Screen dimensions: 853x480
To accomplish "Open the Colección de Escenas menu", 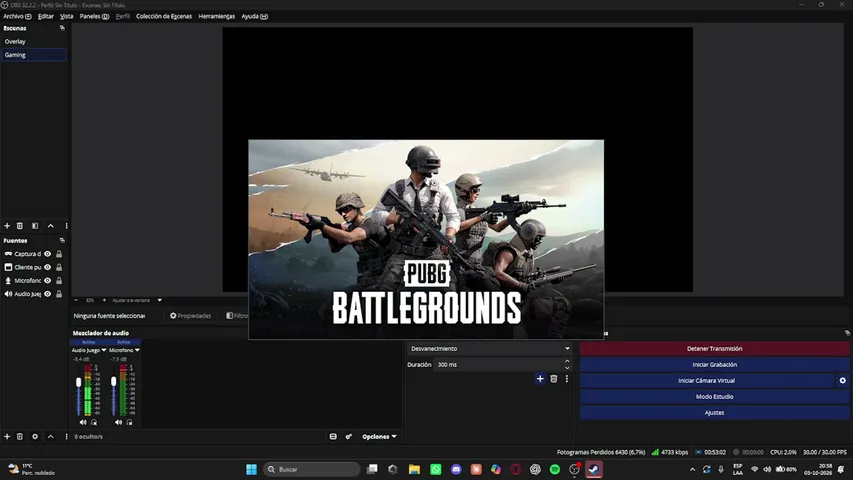I will [x=164, y=16].
